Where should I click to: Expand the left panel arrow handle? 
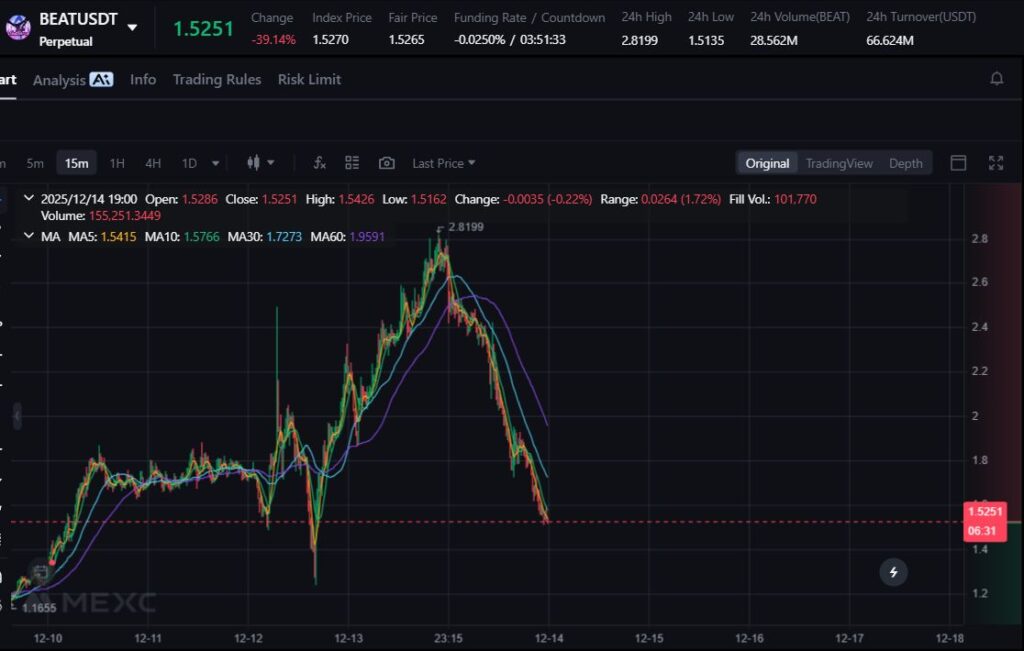17,415
